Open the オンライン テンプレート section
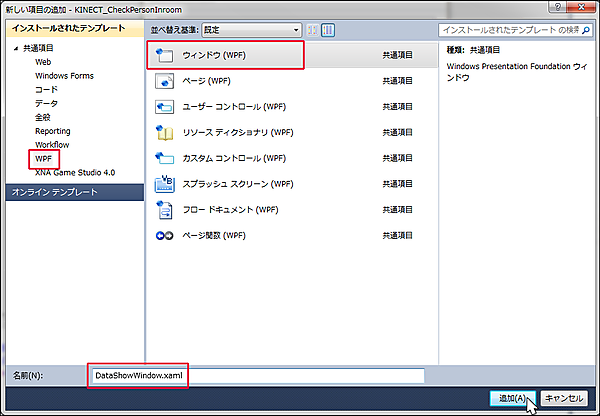600x416 pixels. click(75, 192)
